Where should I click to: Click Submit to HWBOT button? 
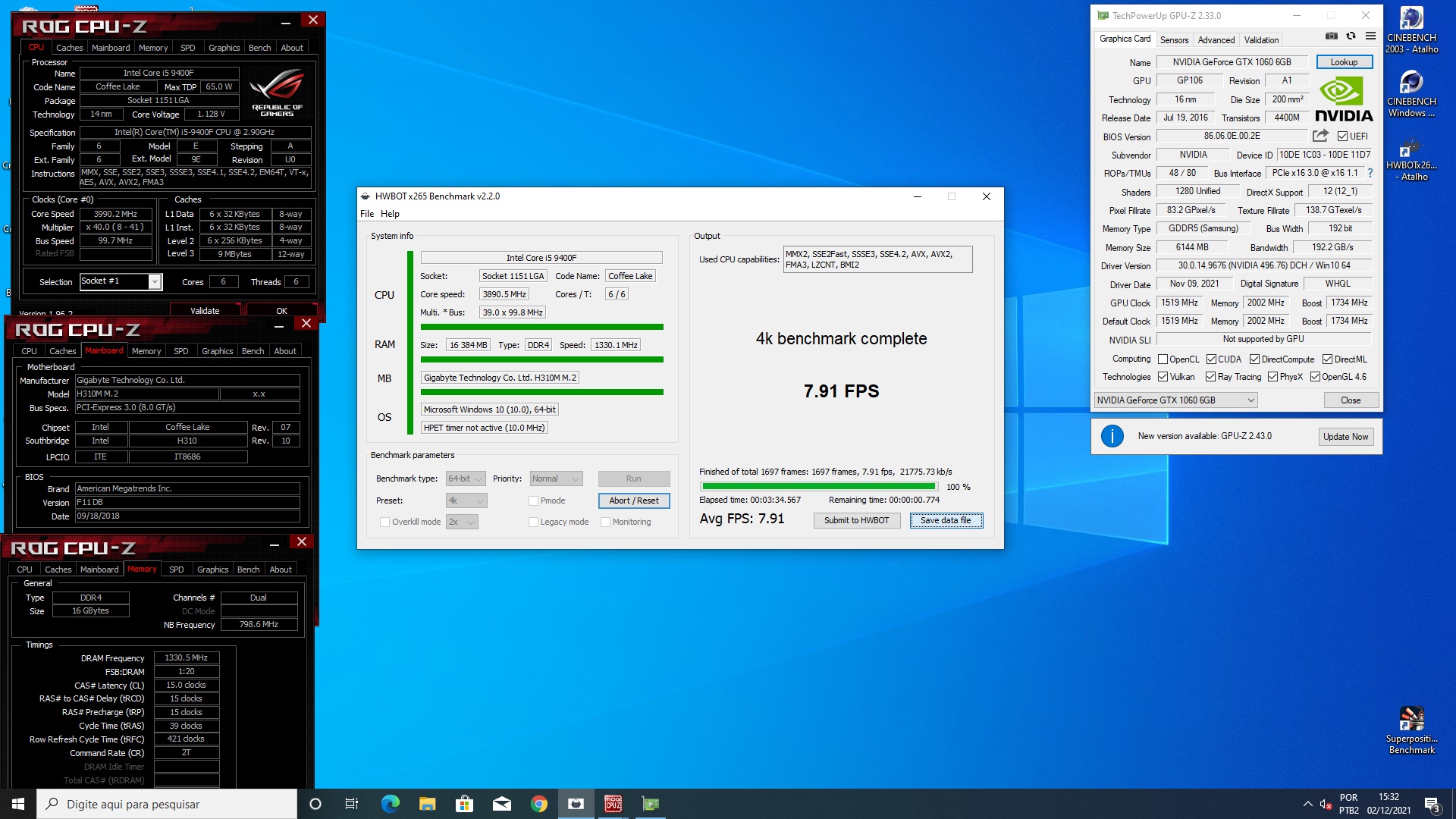coord(856,520)
